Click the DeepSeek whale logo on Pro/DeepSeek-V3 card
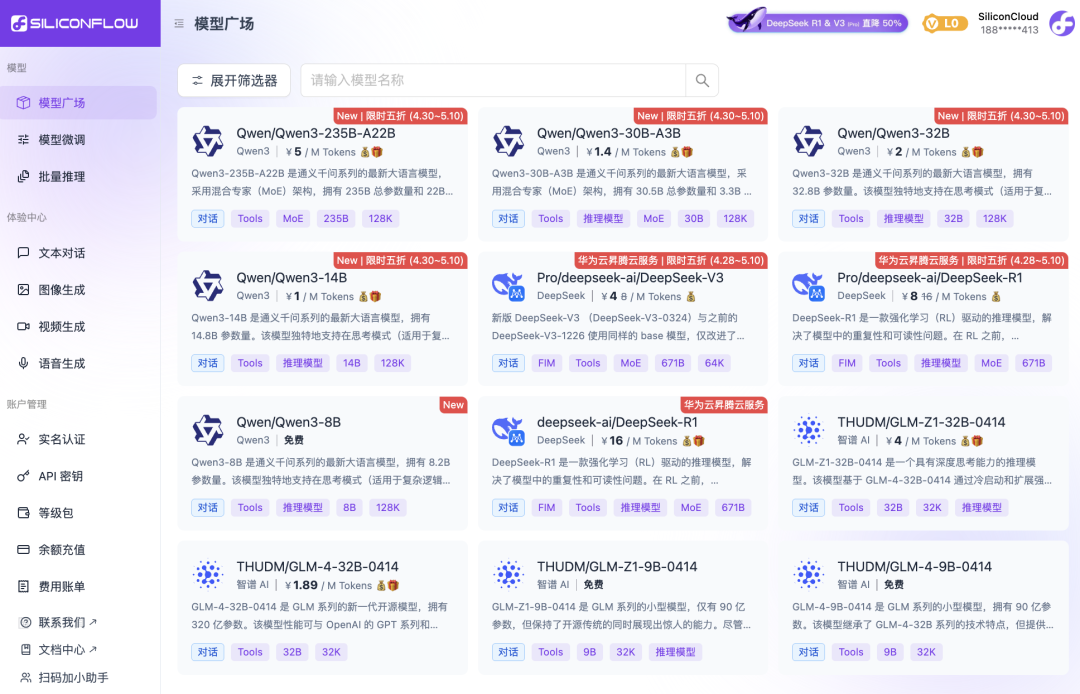 pyautogui.click(x=508, y=286)
